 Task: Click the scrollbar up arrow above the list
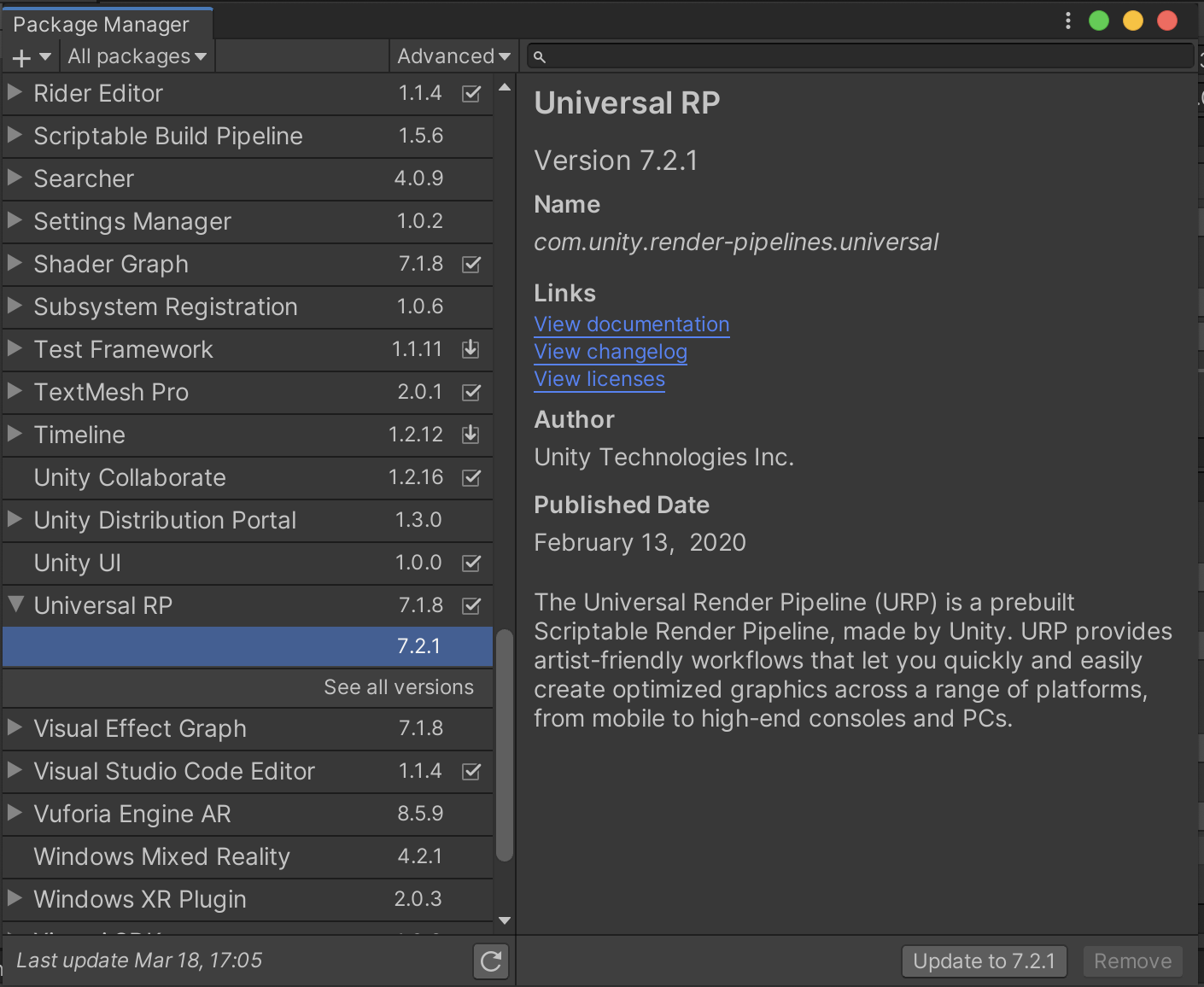click(504, 85)
